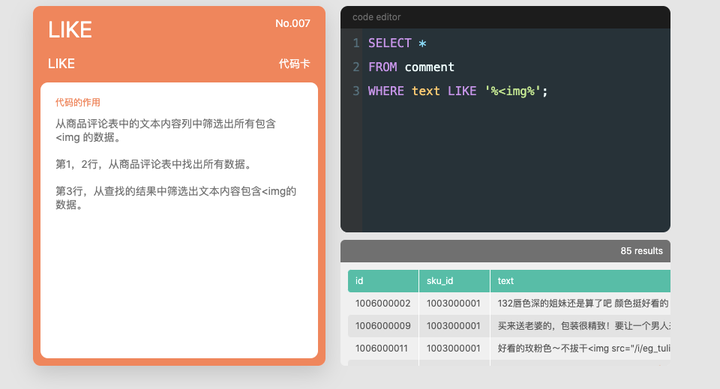Screen dimensions: 720x389
Task: Click sku_id cell in row 1006000009
Action: pyautogui.click(x=454, y=326)
